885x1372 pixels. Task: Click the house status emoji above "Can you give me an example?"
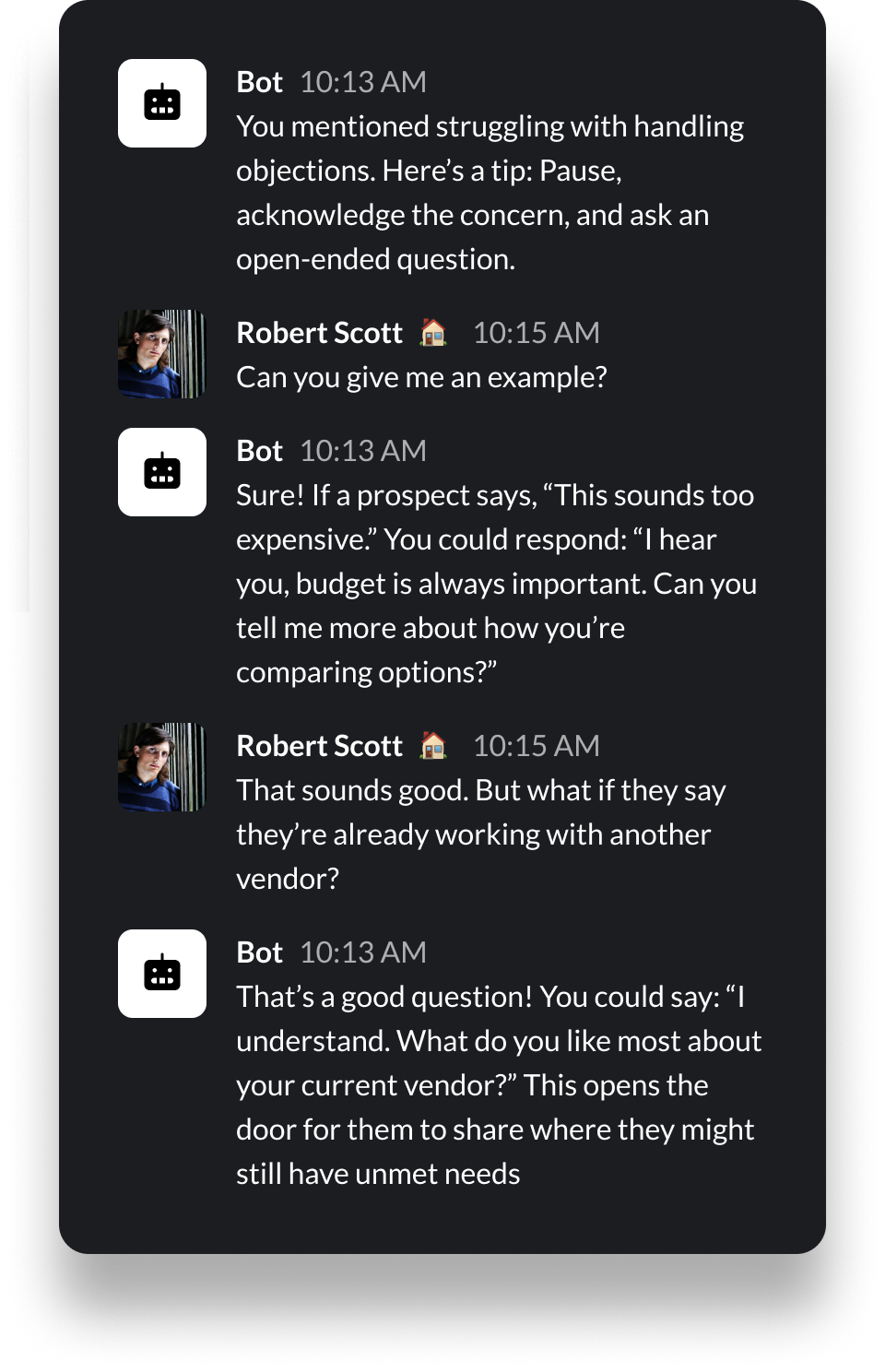pyautogui.click(x=433, y=332)
